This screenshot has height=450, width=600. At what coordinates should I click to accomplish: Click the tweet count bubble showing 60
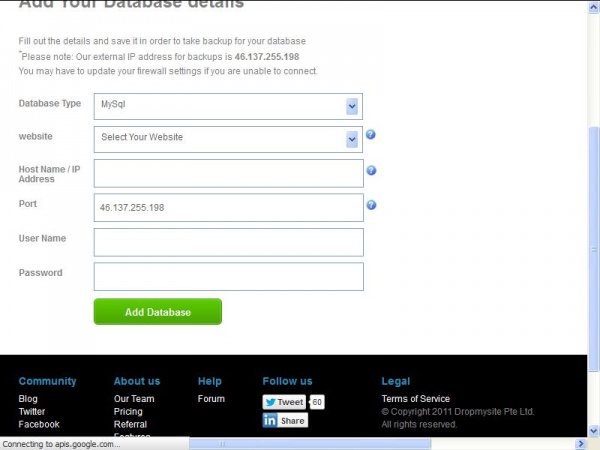click(x=317, y=402)
